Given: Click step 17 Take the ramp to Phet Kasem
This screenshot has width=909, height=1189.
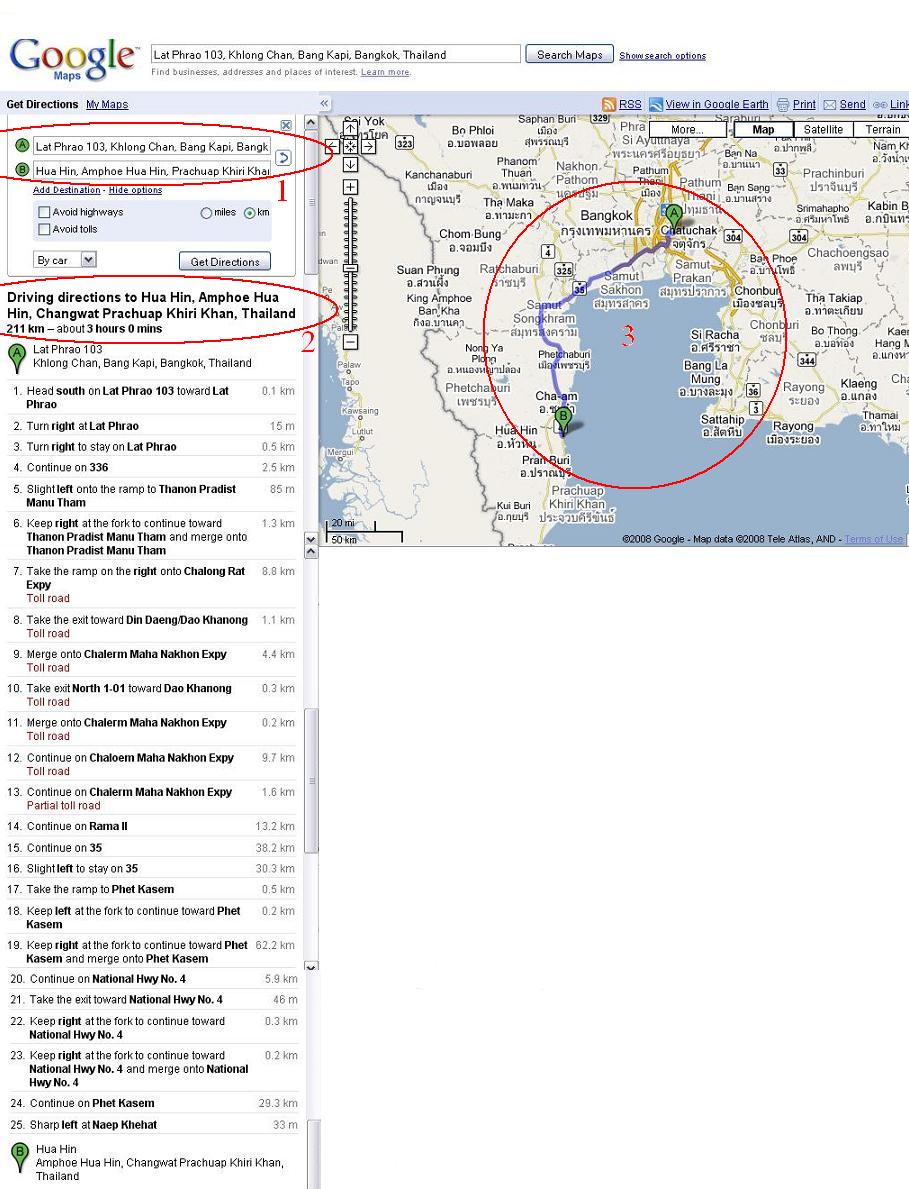Looking at the screenshot, I should pos(151,889).
